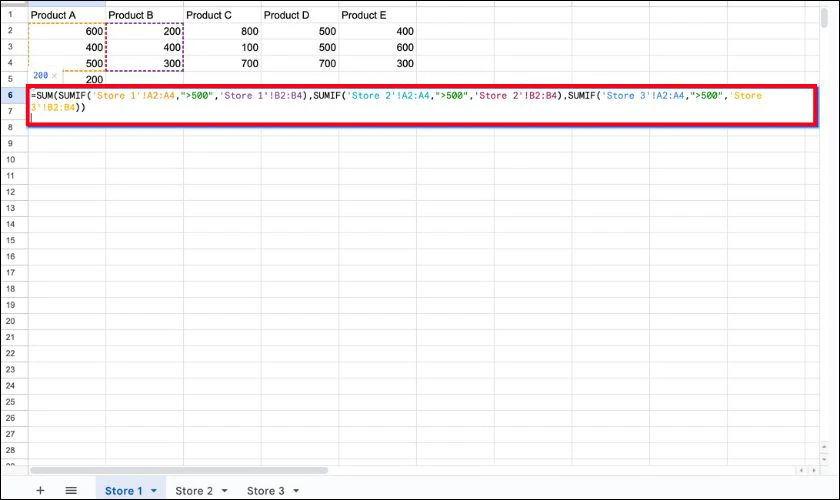This screenshot has width=840, height=500.
Task: Select the Product D cell with 700
Action: [x=300, y=63]
